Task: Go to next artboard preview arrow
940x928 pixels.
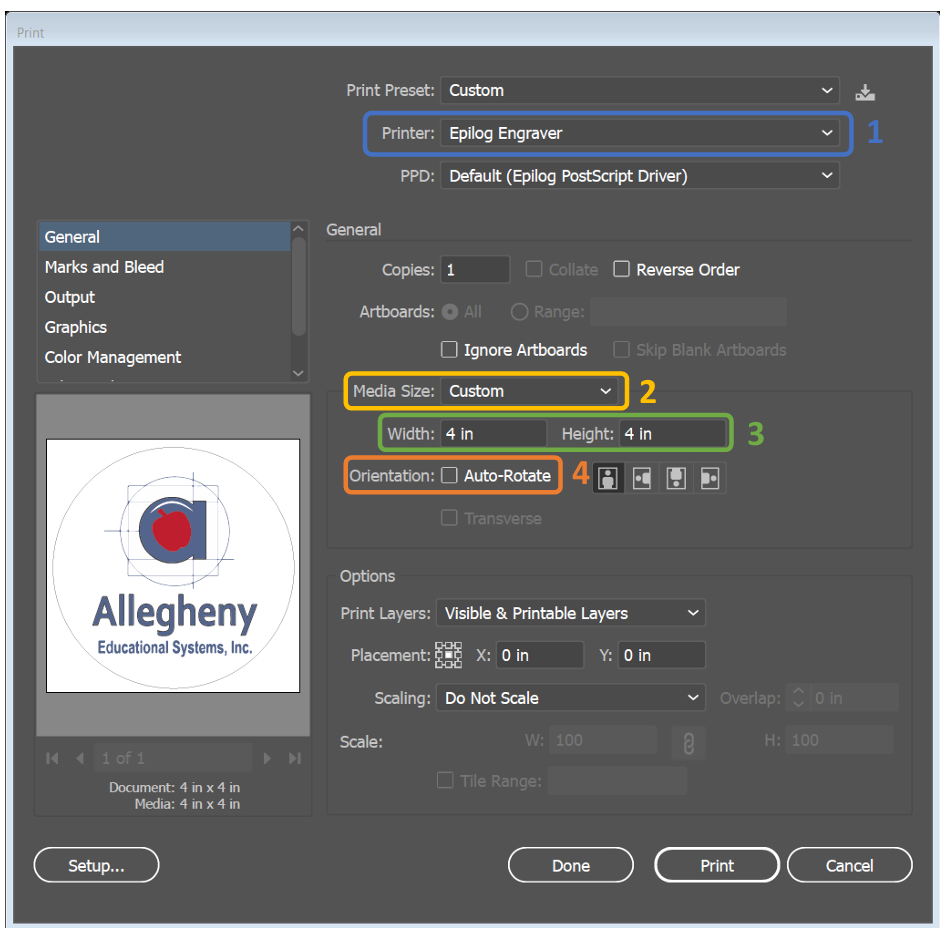Action: pyautogui.click(x=267, y=758)
